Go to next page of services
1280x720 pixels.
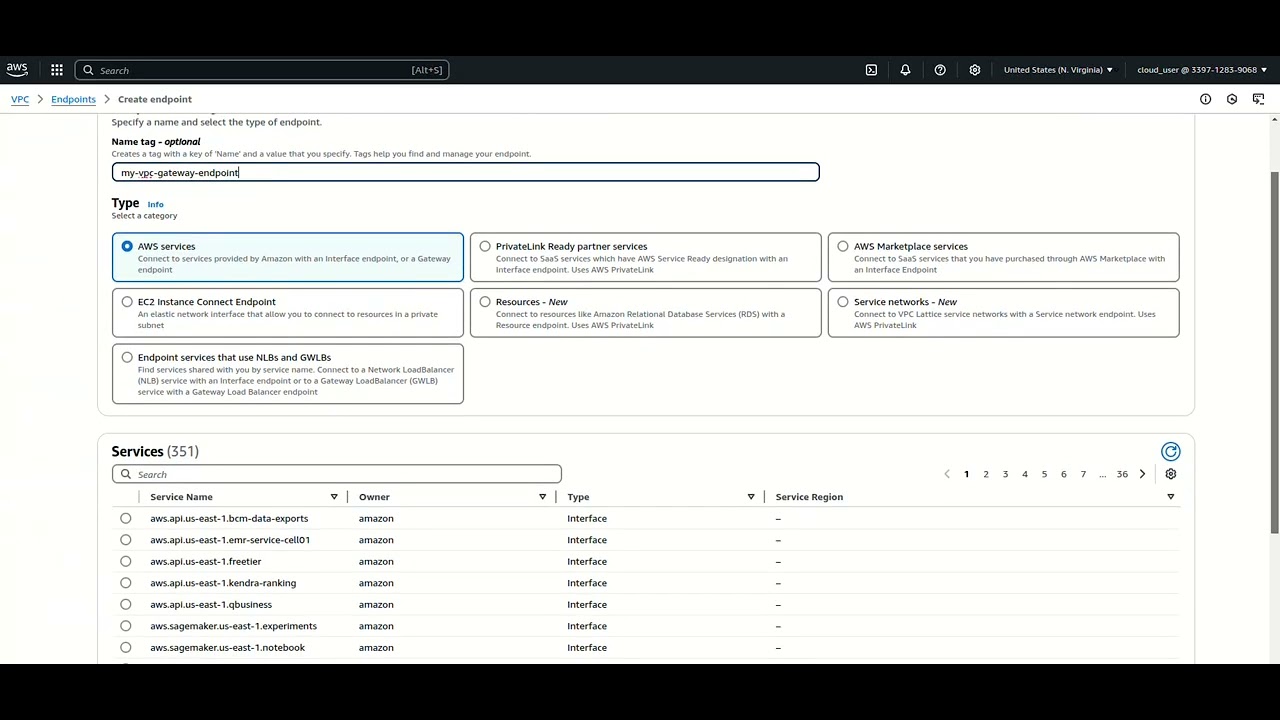(x=1142, y=474)
